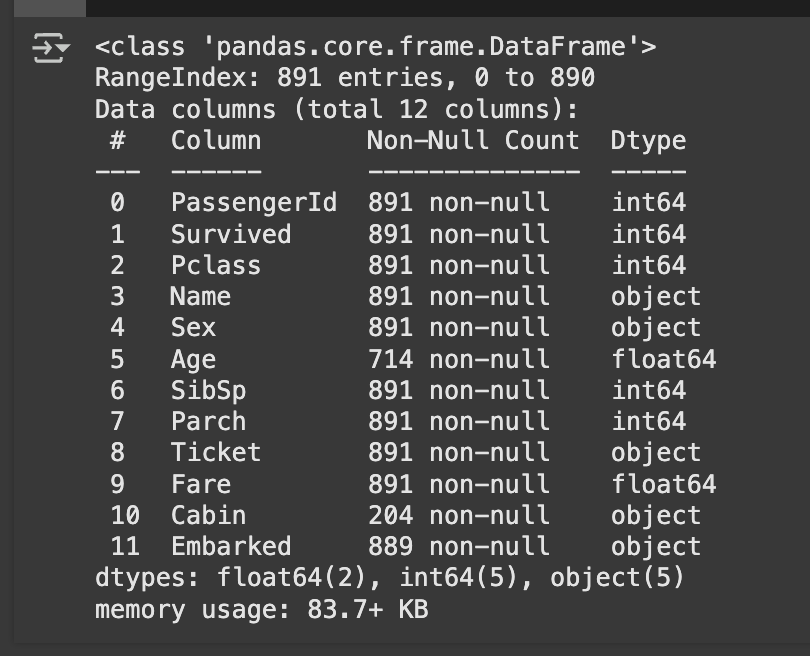Select the RangeIndex 891 entries text
Screen dimensions: 810x656
pos(345,78)
